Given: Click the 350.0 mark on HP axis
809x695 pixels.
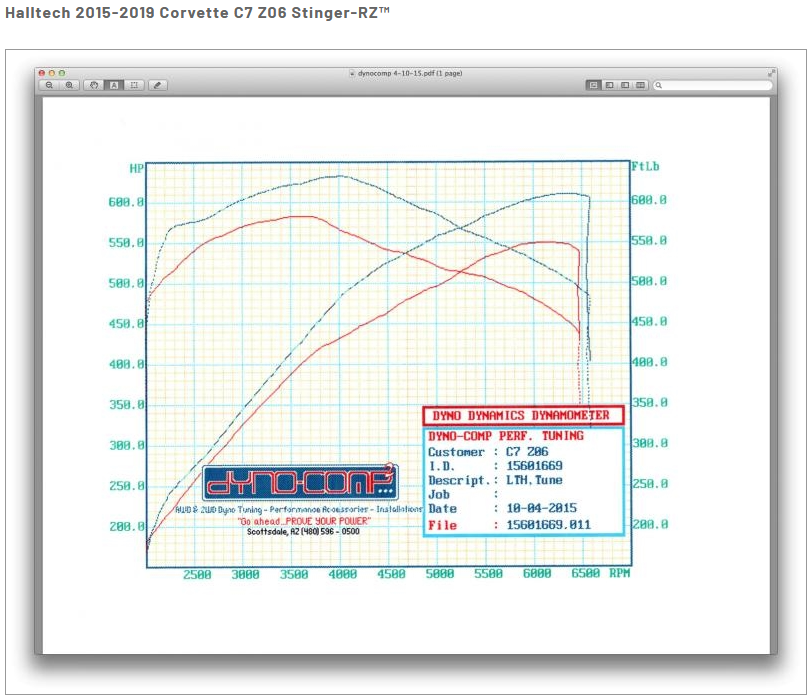Looking at the screenshot, I should [126, 405].
